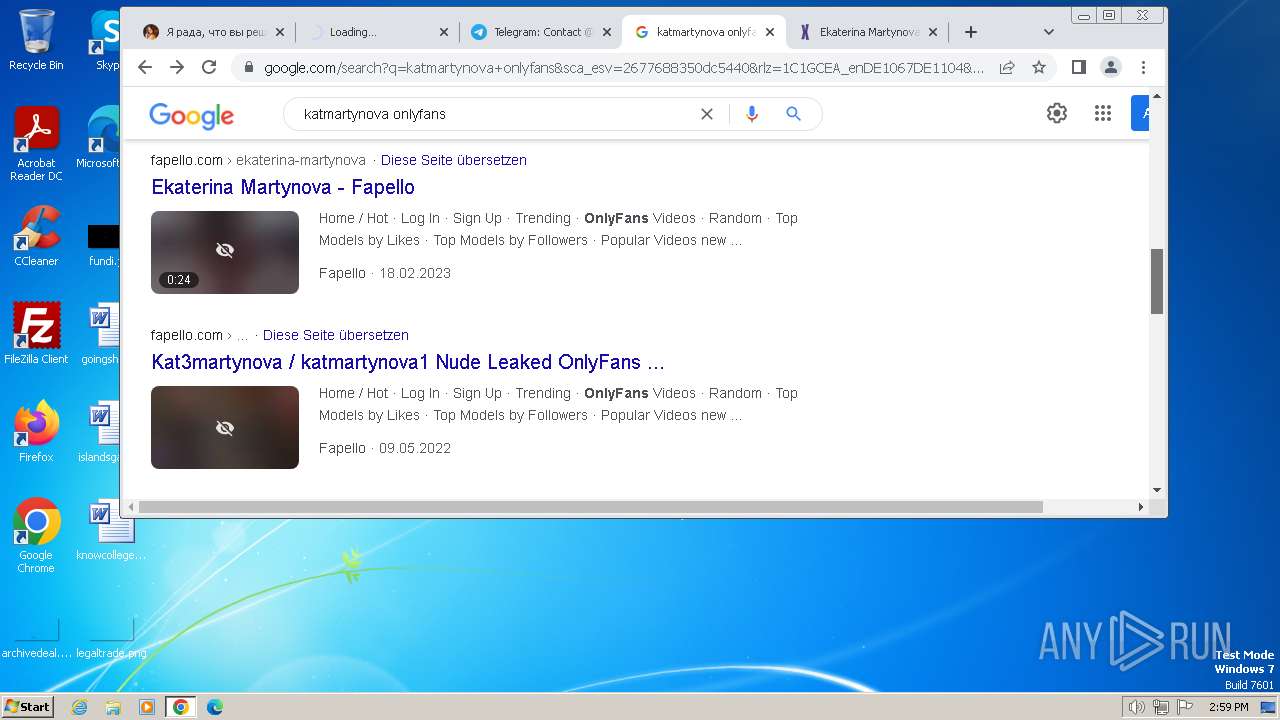Reload the Google search page
This screenshot has height=720, width=1280.
coord(209,67)
